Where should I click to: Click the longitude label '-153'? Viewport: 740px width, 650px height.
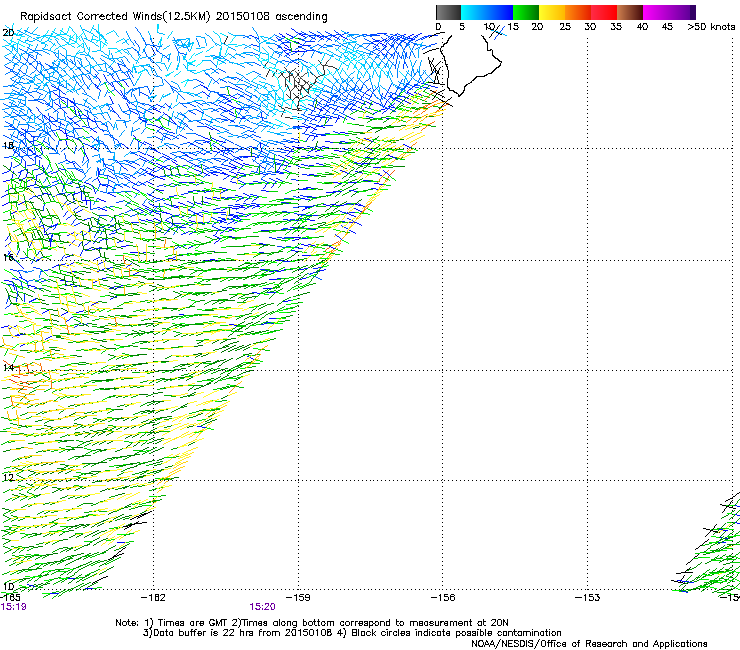tap(588, 598)
